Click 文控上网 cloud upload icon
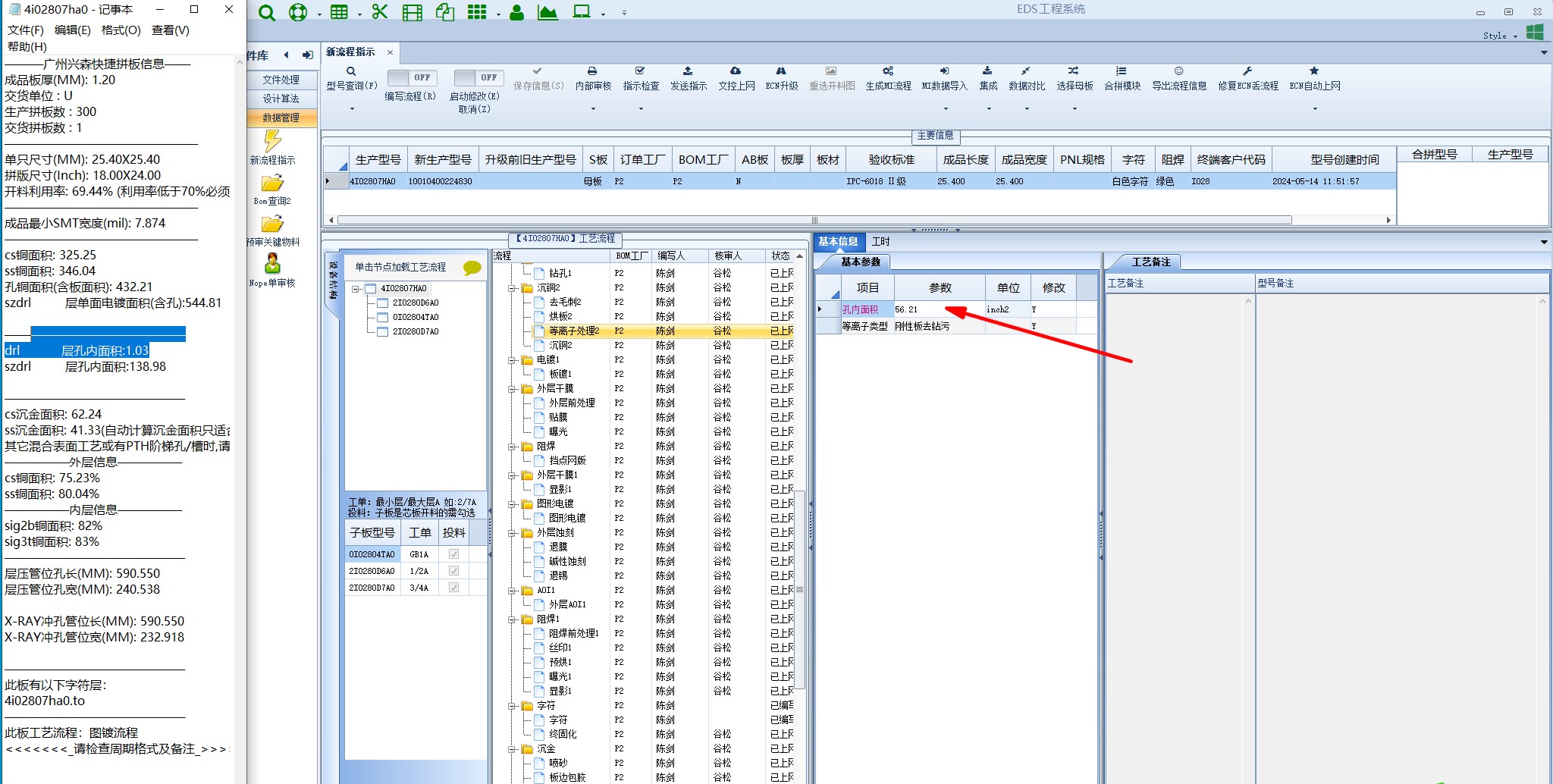Viewport: 1553px width, 784px height. pos(736,71)
